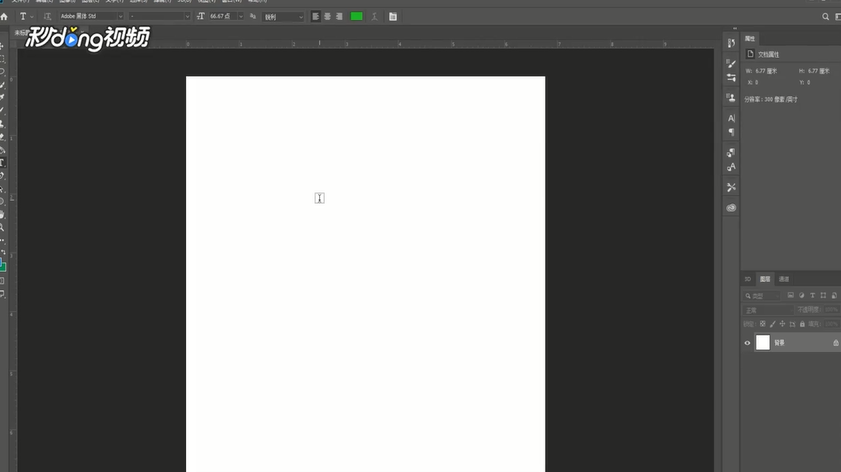Click the center align text button
Image resolution: width=841 pixels, height=472 pixels.
point(327,17)
